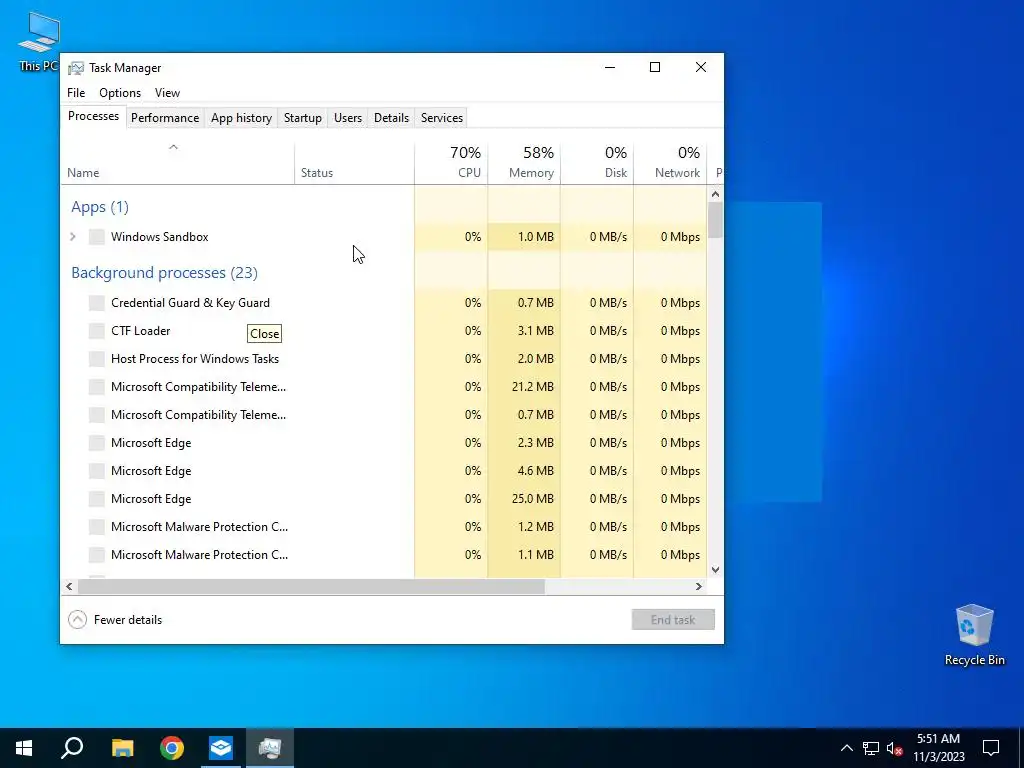Sort processes by Disk column

coord(597,163)
